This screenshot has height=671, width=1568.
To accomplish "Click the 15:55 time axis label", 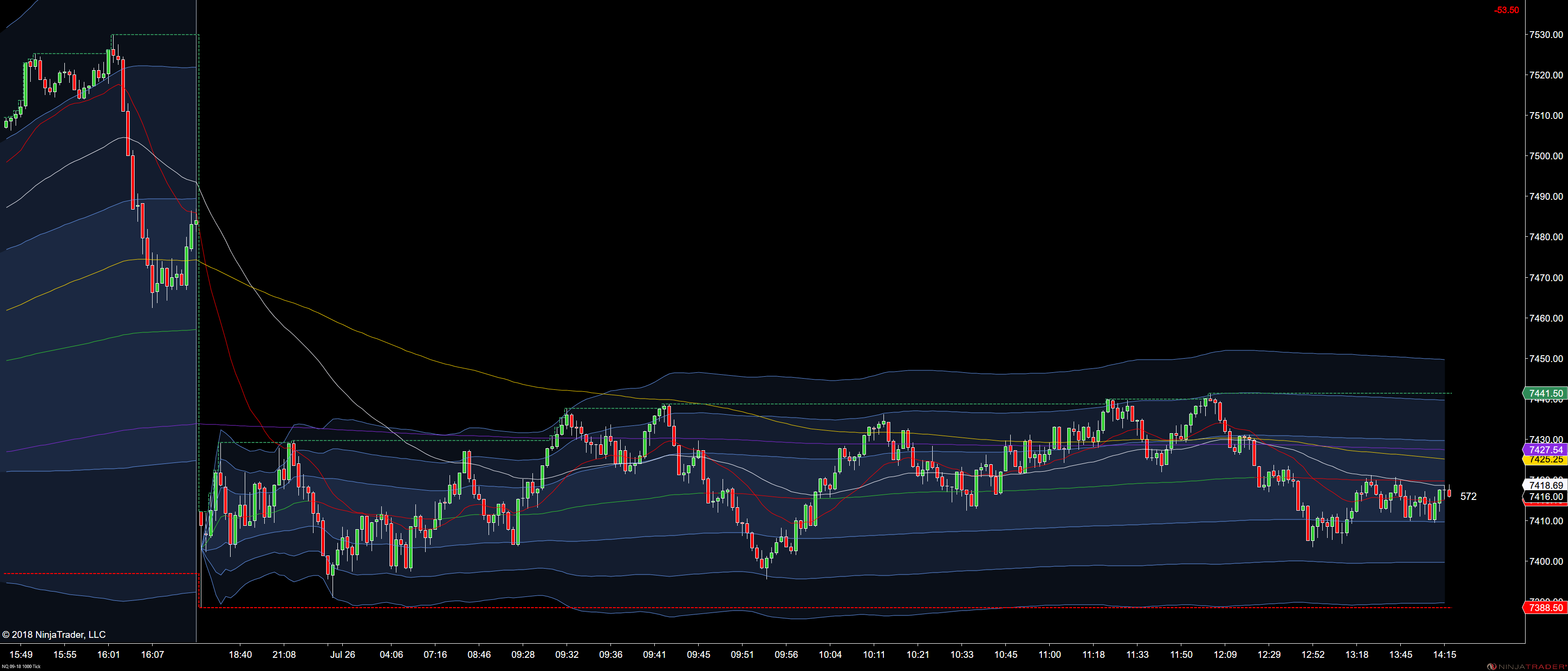I will 64,654.
